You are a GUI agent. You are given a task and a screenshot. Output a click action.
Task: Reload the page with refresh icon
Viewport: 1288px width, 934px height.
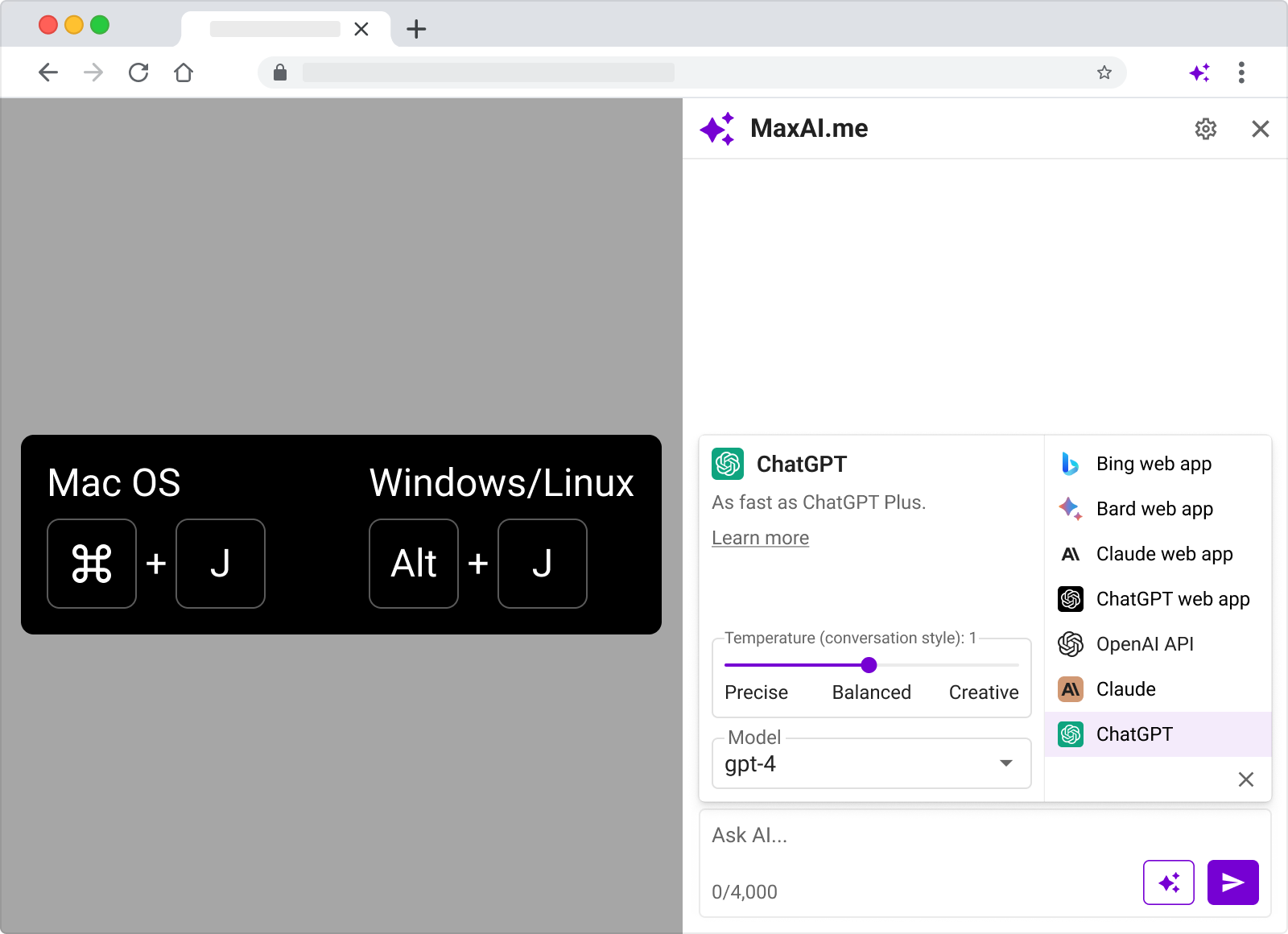[x=138, y=72]
